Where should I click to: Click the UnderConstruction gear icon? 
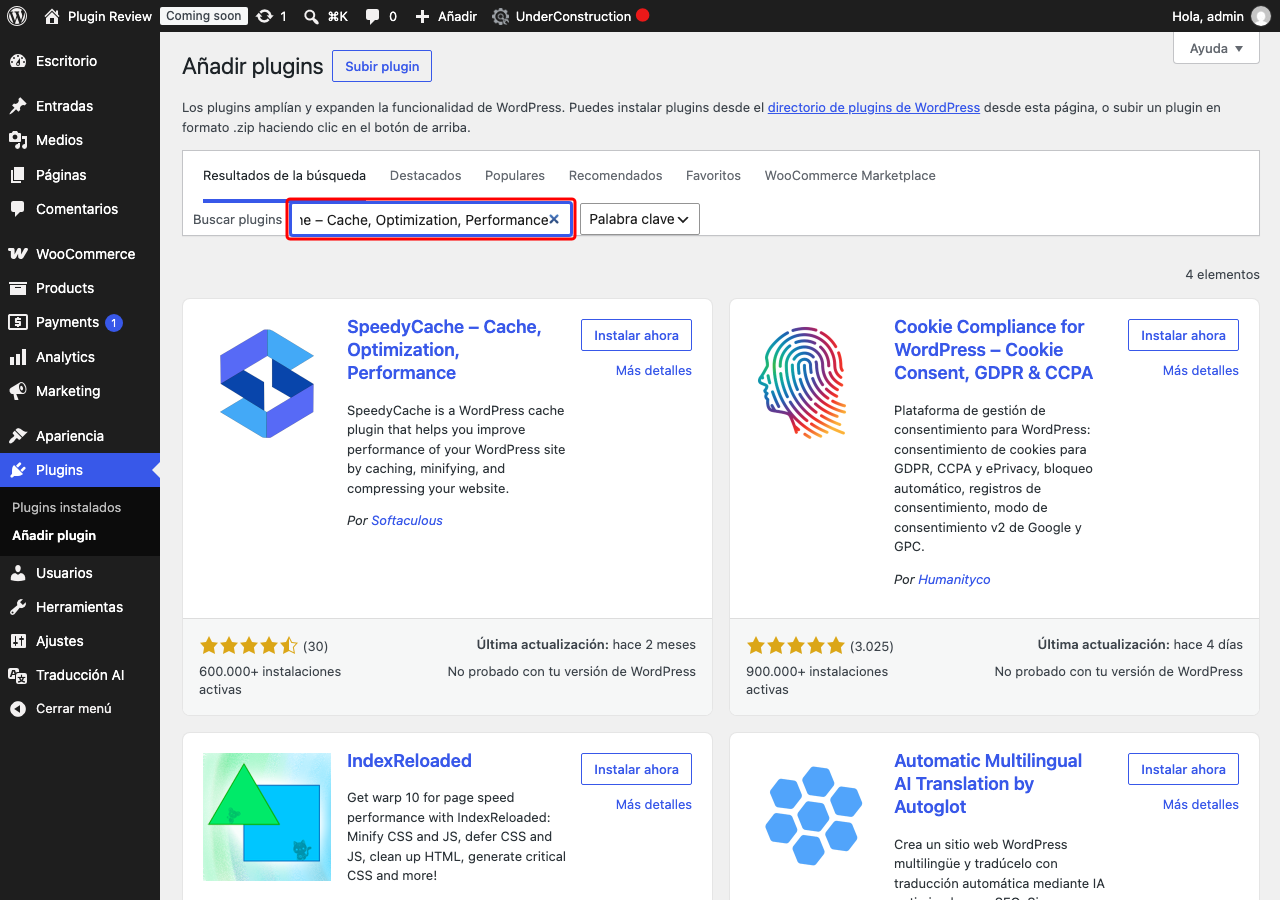point(501,16)
